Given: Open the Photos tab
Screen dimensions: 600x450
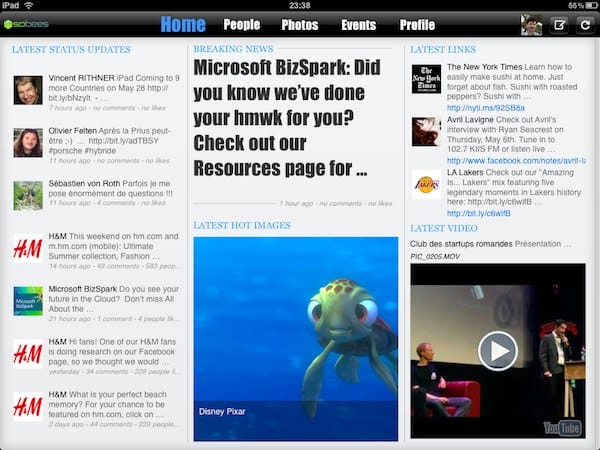Looking at the screenshot, I should [299, 25].
